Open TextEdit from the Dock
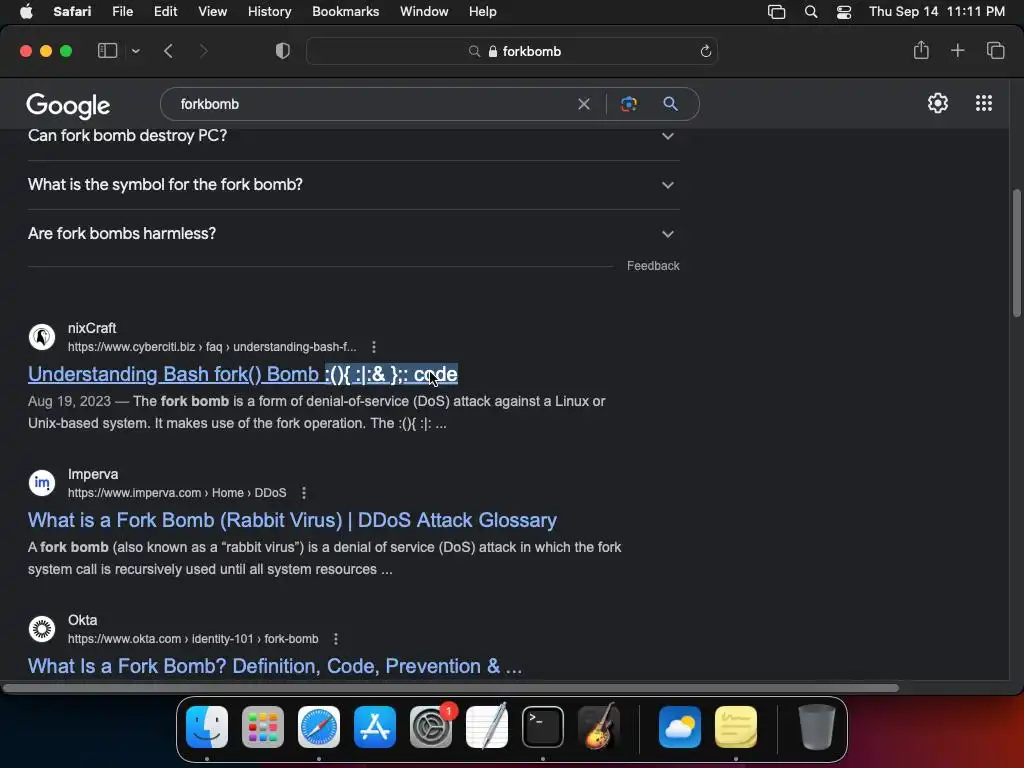 coord(487,727)
